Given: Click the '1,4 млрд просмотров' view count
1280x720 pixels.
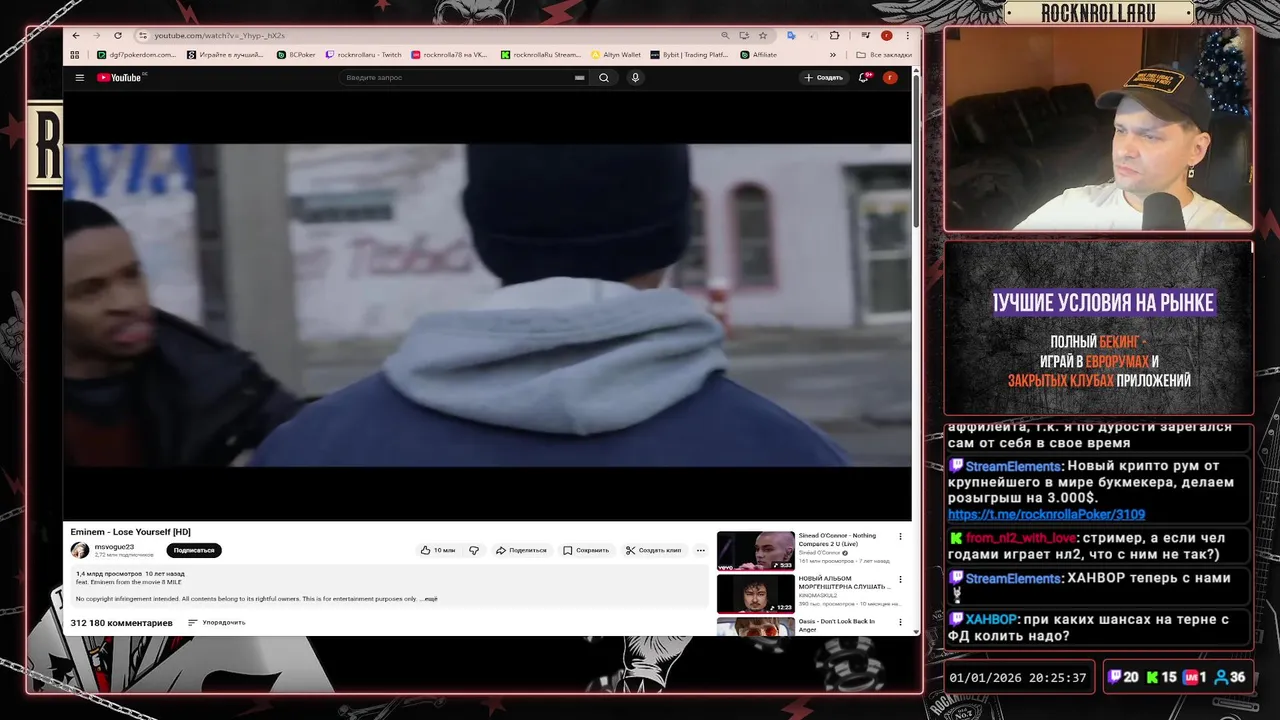Looking at the screenshot, I should tap(109, 574).
